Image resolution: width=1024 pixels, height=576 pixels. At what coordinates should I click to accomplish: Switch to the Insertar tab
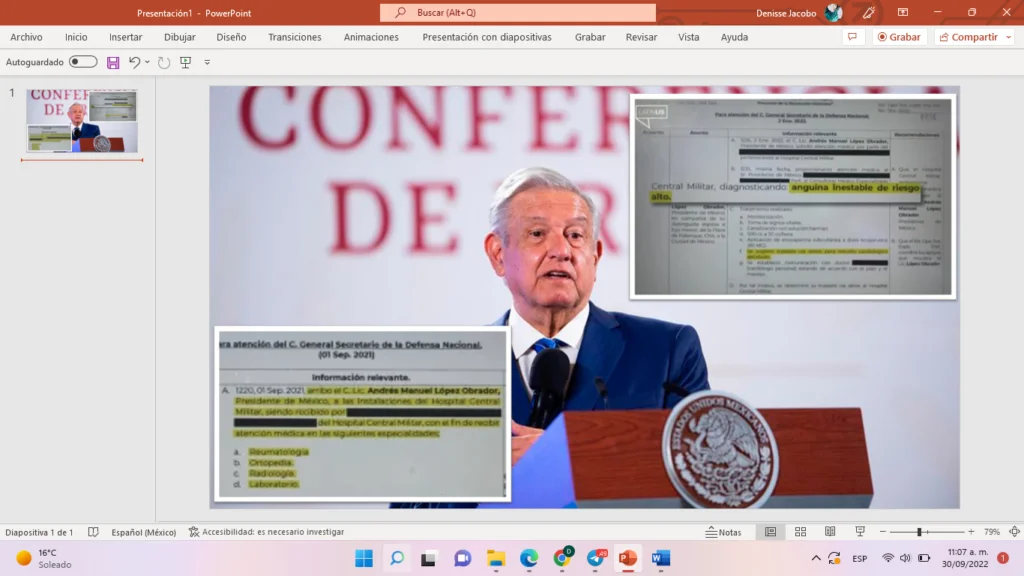(x=125, y=37)
